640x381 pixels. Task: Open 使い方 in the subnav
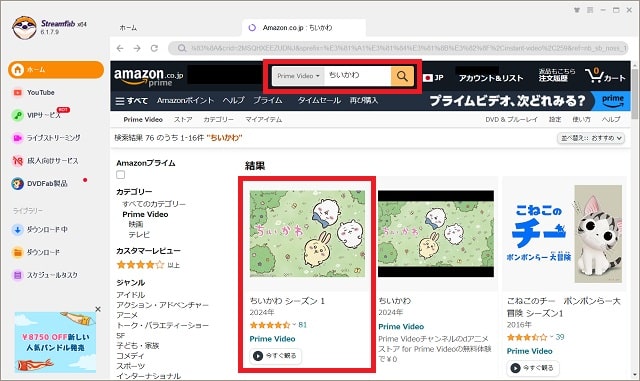pos(581,120)
